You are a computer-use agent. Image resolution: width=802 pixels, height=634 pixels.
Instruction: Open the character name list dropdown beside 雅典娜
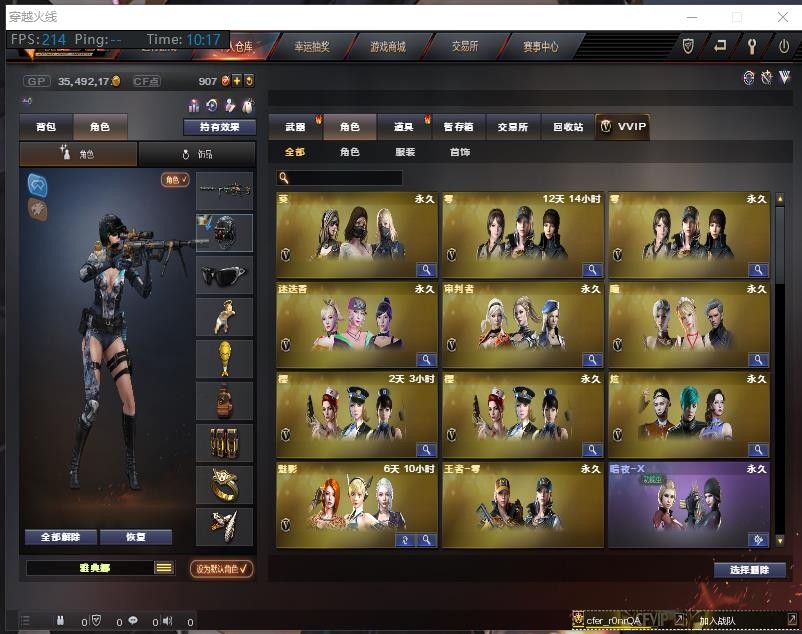point(164,568)
